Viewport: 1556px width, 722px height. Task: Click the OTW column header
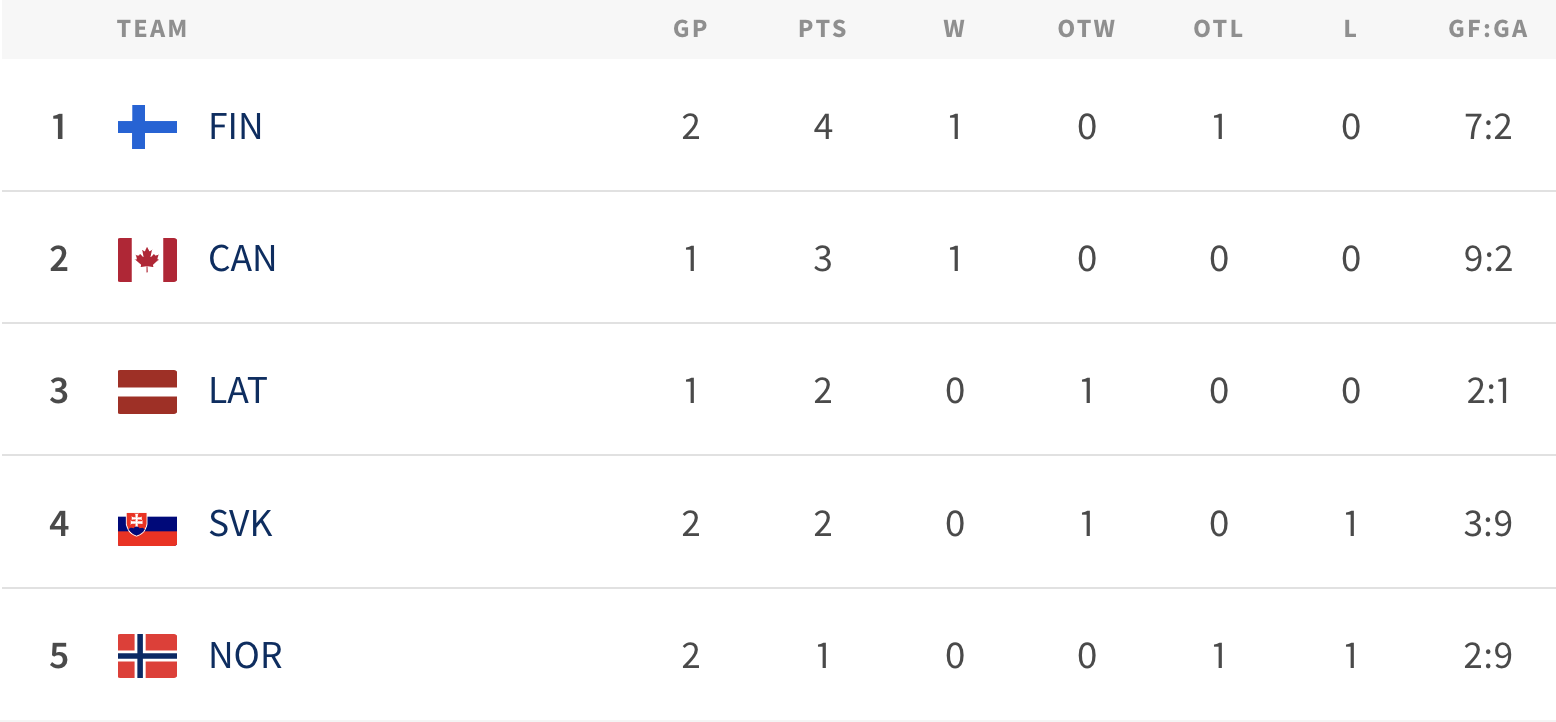click(1086, 29)
